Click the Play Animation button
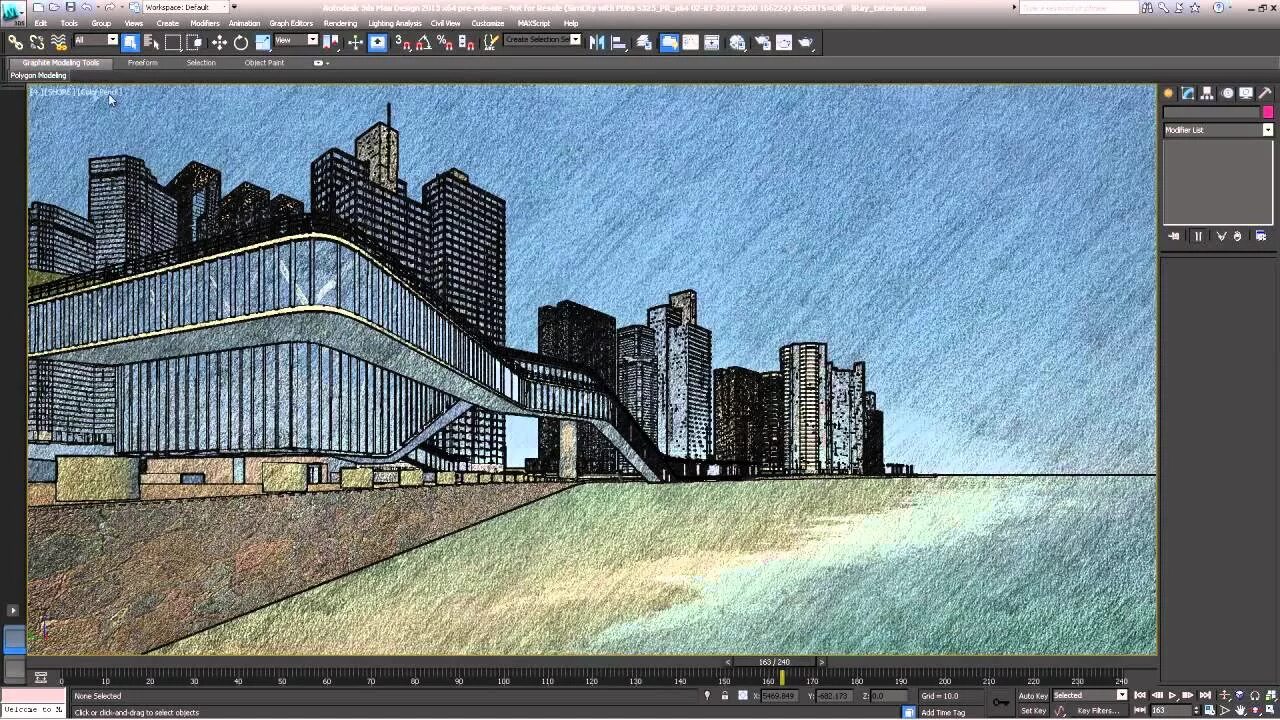This screenshot has height=720, width=1280. point(1172,696)
